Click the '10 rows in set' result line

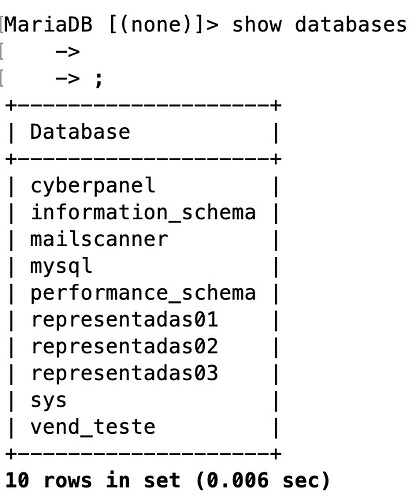tap(93, 480)
